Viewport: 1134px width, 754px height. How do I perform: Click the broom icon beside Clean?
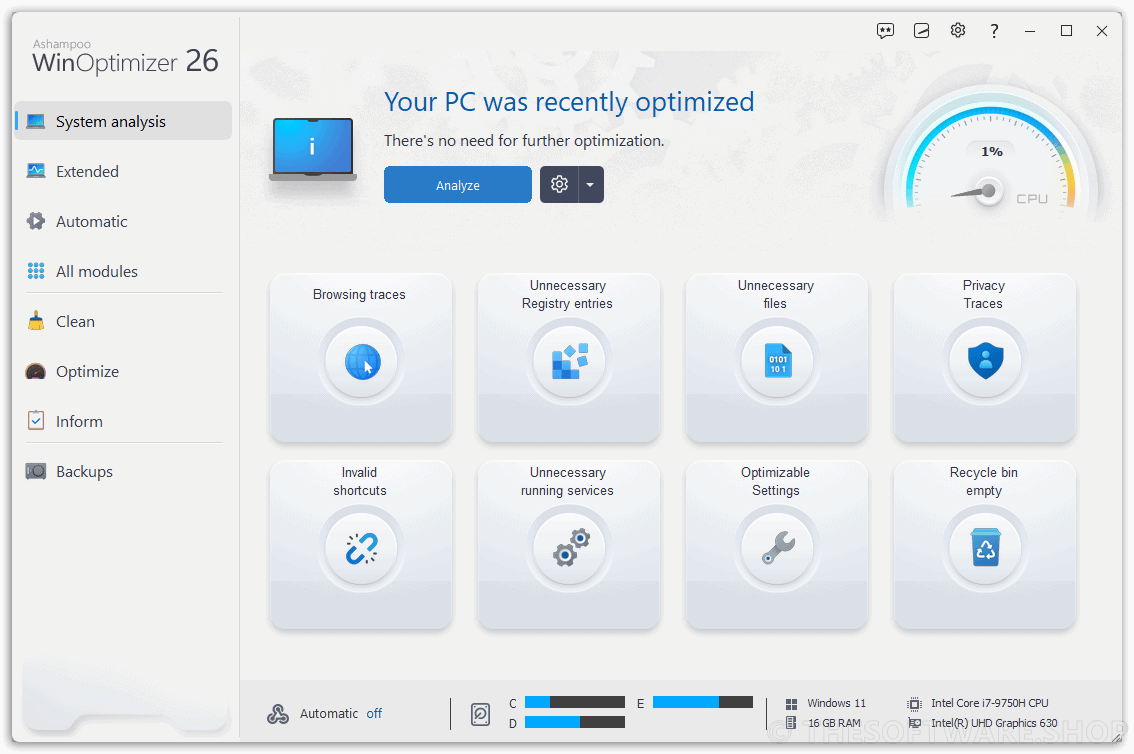tap(35, 321)
